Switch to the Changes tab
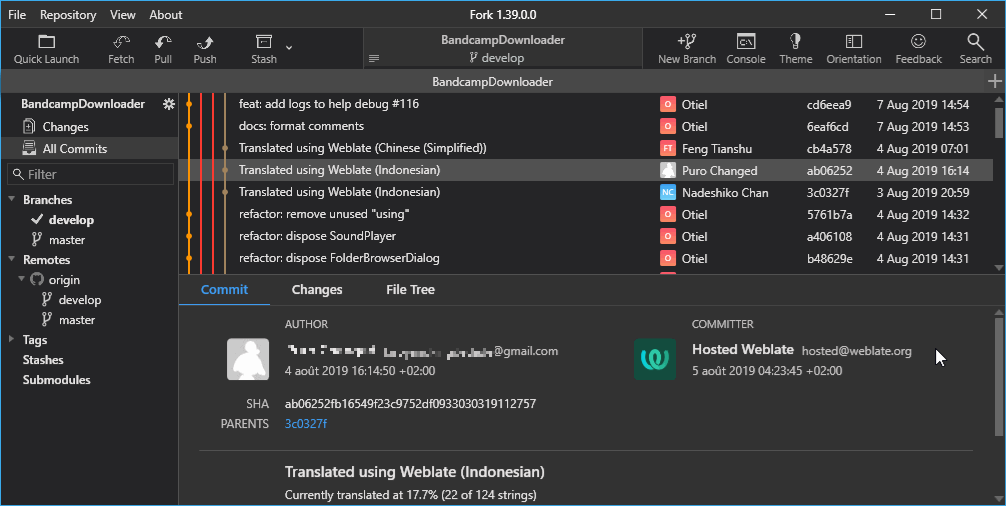 coord(317,290)
